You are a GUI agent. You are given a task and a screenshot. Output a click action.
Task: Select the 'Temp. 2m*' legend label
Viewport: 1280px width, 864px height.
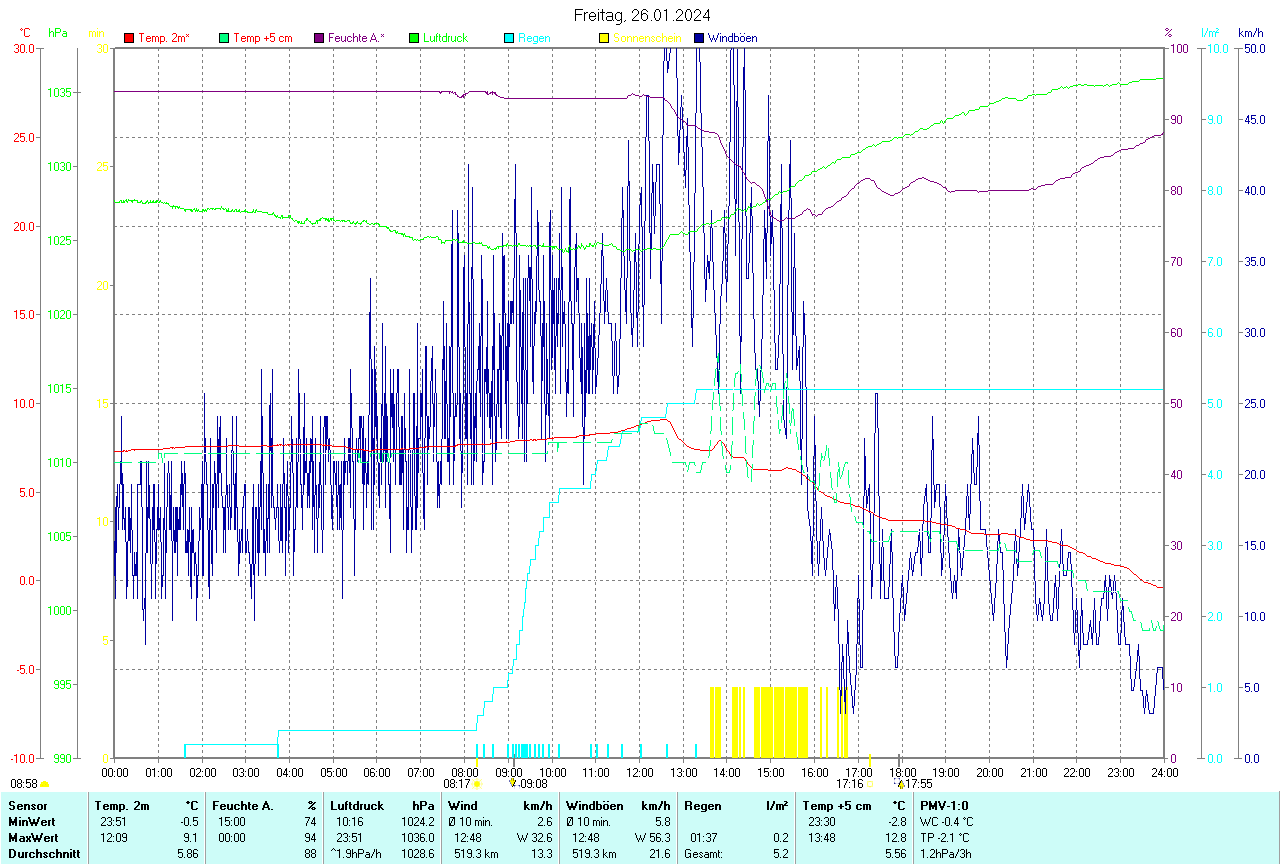pyautogui.click(x=164, y=38)
